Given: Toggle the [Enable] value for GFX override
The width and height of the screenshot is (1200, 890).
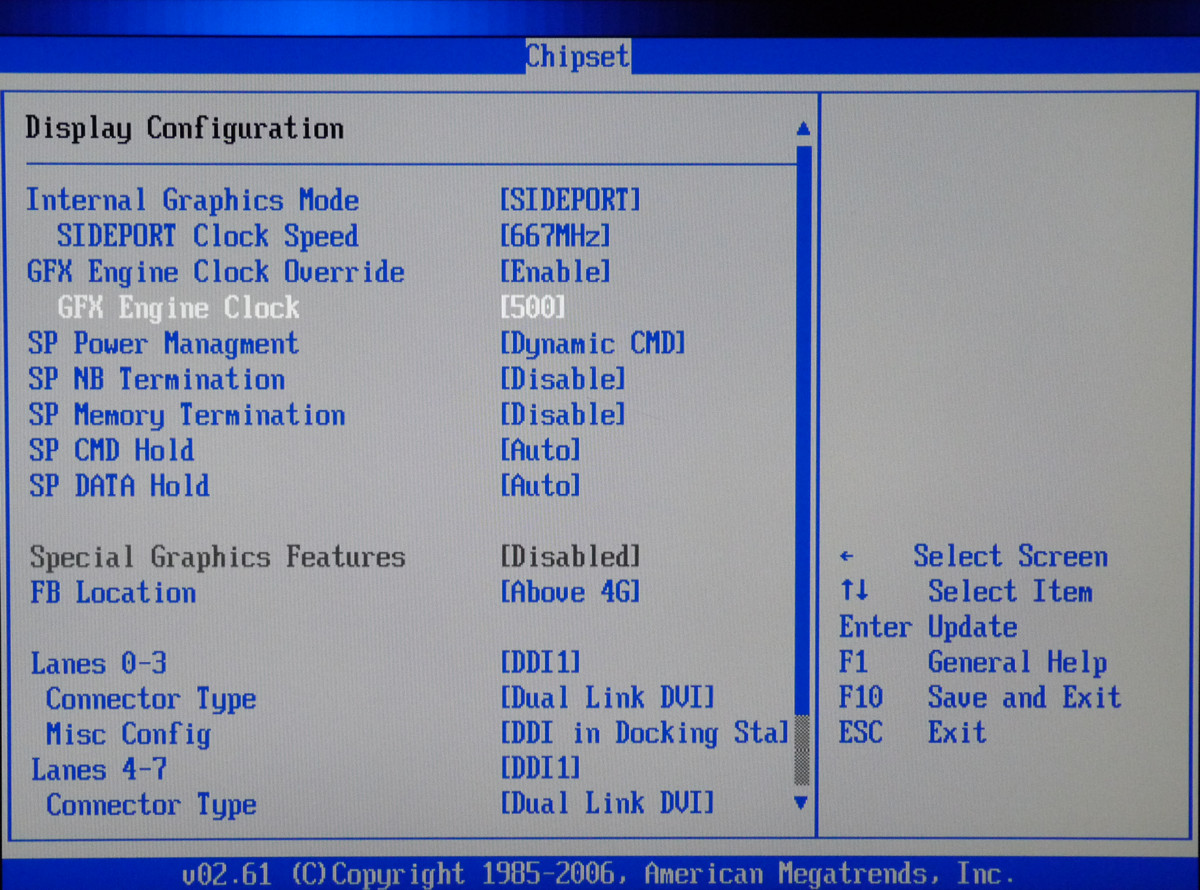Looking at the screenshot, I should pos(555,272).
